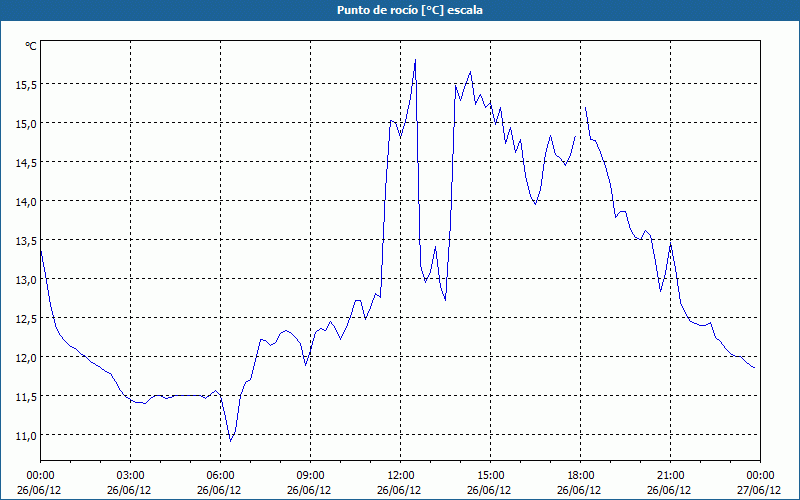Image resolution: width=800 pixels, height=500 pixels.
Task: Pick the 13,5 axis label
Action: point(26,241)
